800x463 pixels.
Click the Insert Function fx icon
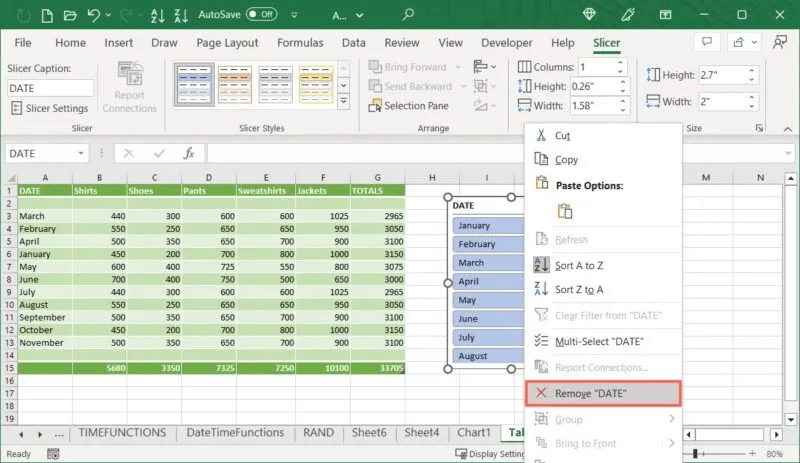point(188,153)
